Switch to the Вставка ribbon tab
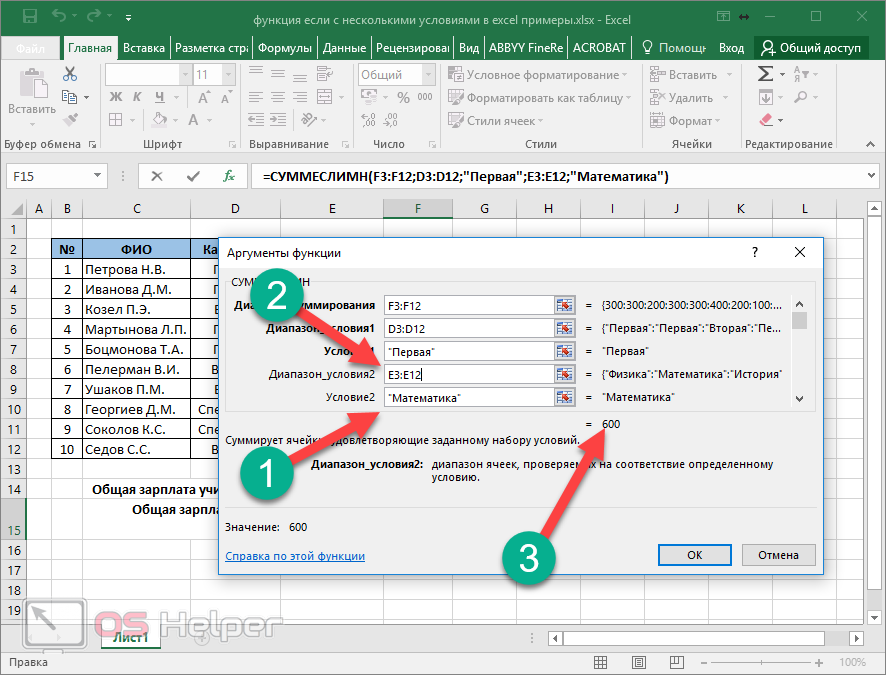The image size is (886, 675). tap(144, 48)
